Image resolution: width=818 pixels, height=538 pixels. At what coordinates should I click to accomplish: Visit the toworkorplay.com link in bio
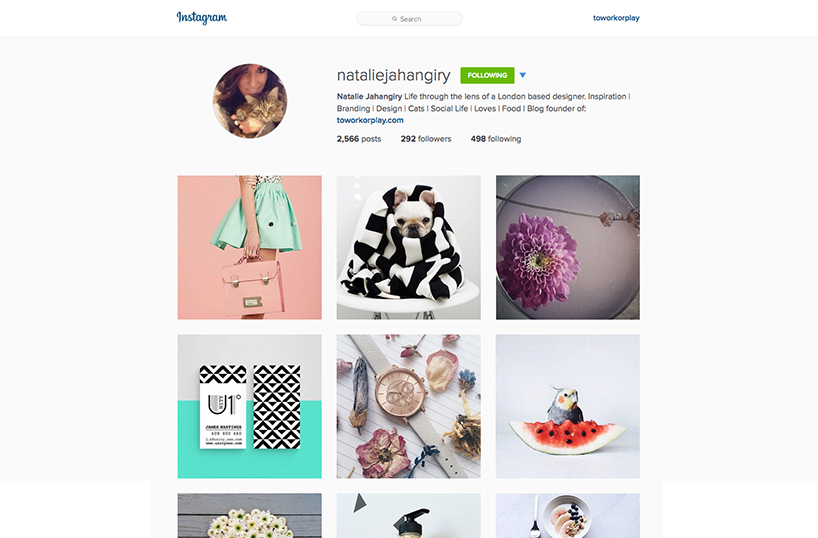click(370, 120)
